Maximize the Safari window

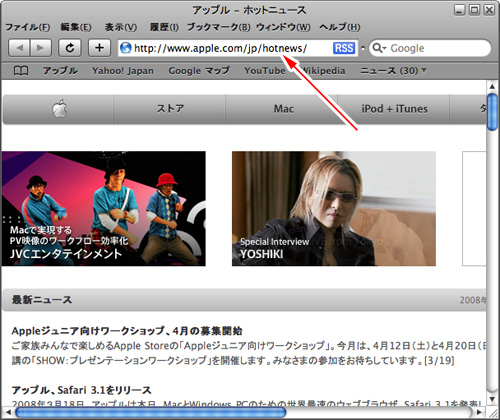pos(474,10)
